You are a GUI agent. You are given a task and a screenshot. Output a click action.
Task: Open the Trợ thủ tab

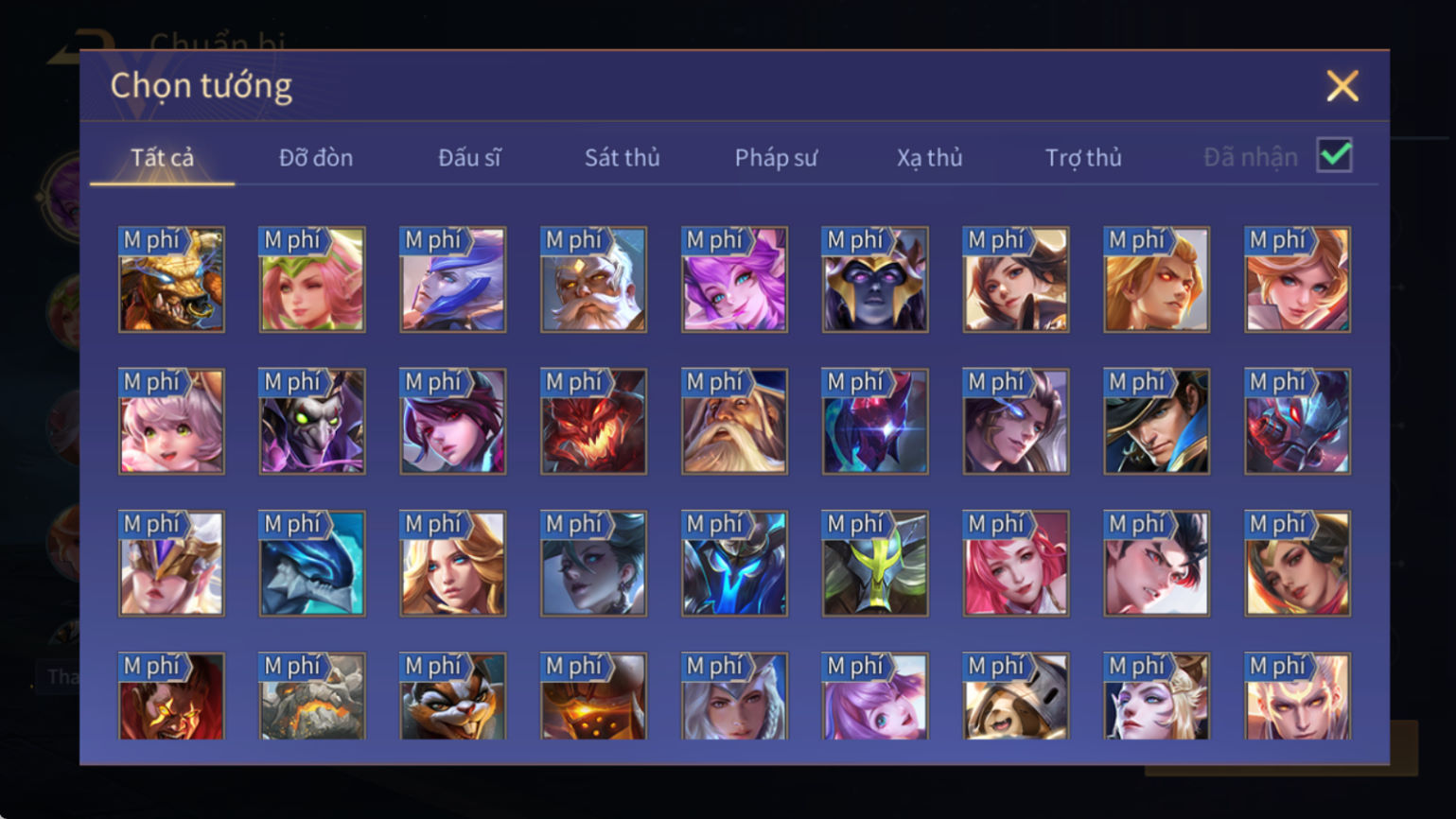(x=1083, y=157)
